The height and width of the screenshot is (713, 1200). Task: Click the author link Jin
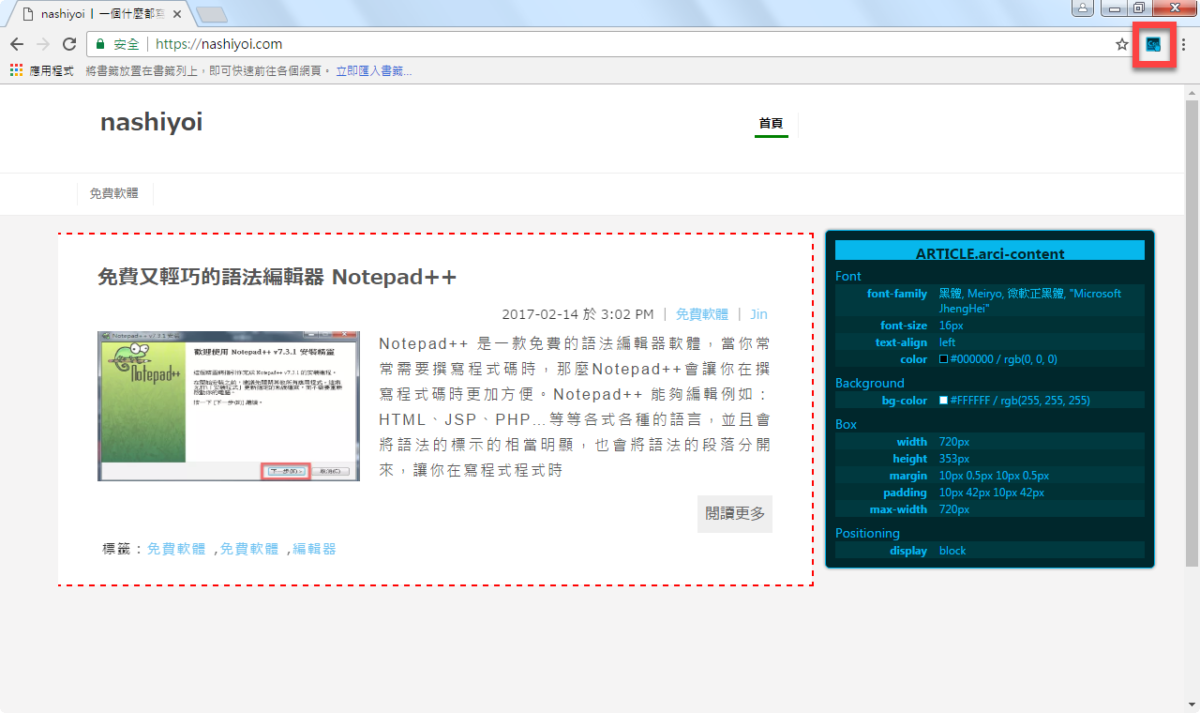coord(759,314)
